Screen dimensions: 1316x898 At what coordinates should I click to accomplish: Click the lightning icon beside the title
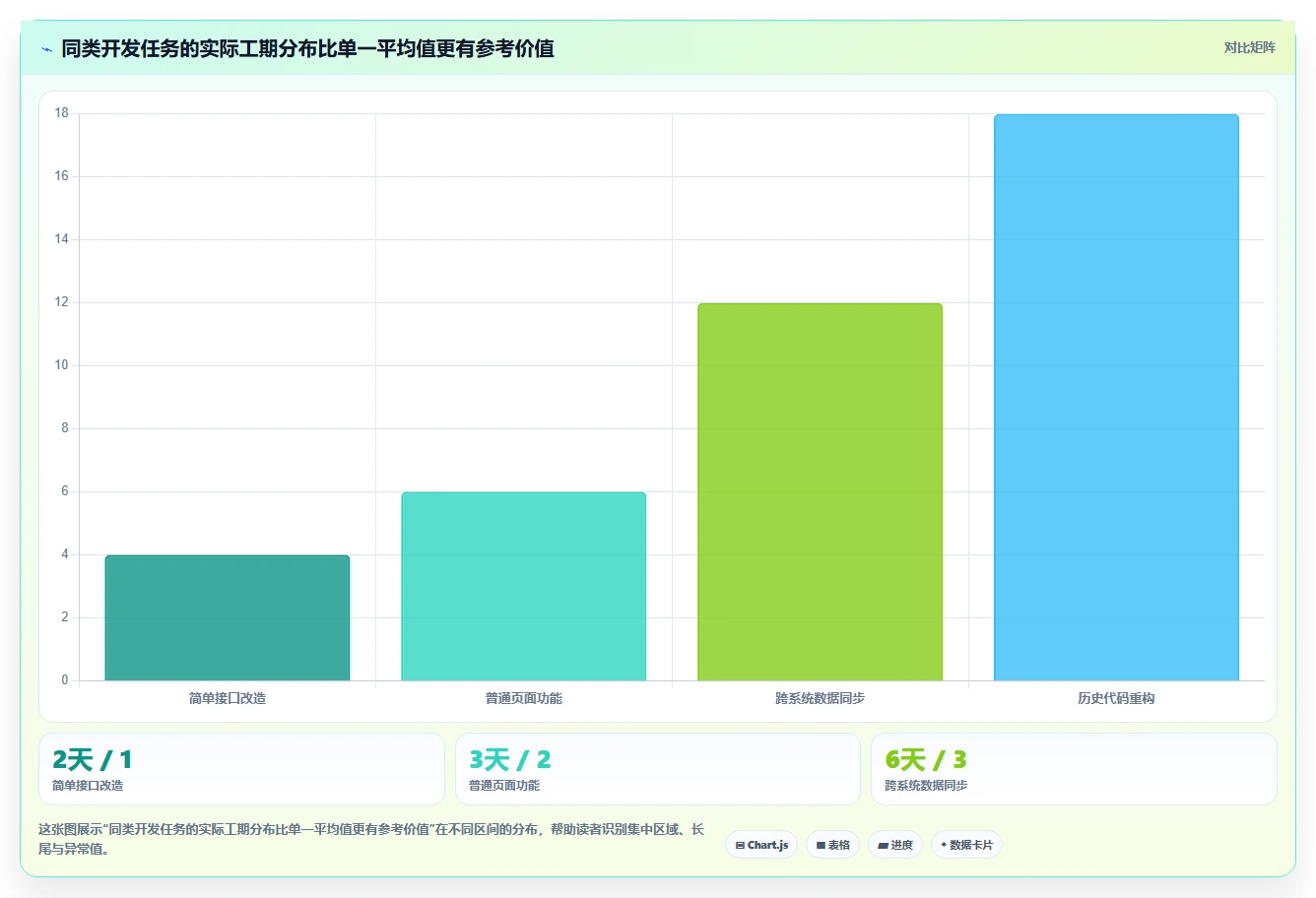46,49
